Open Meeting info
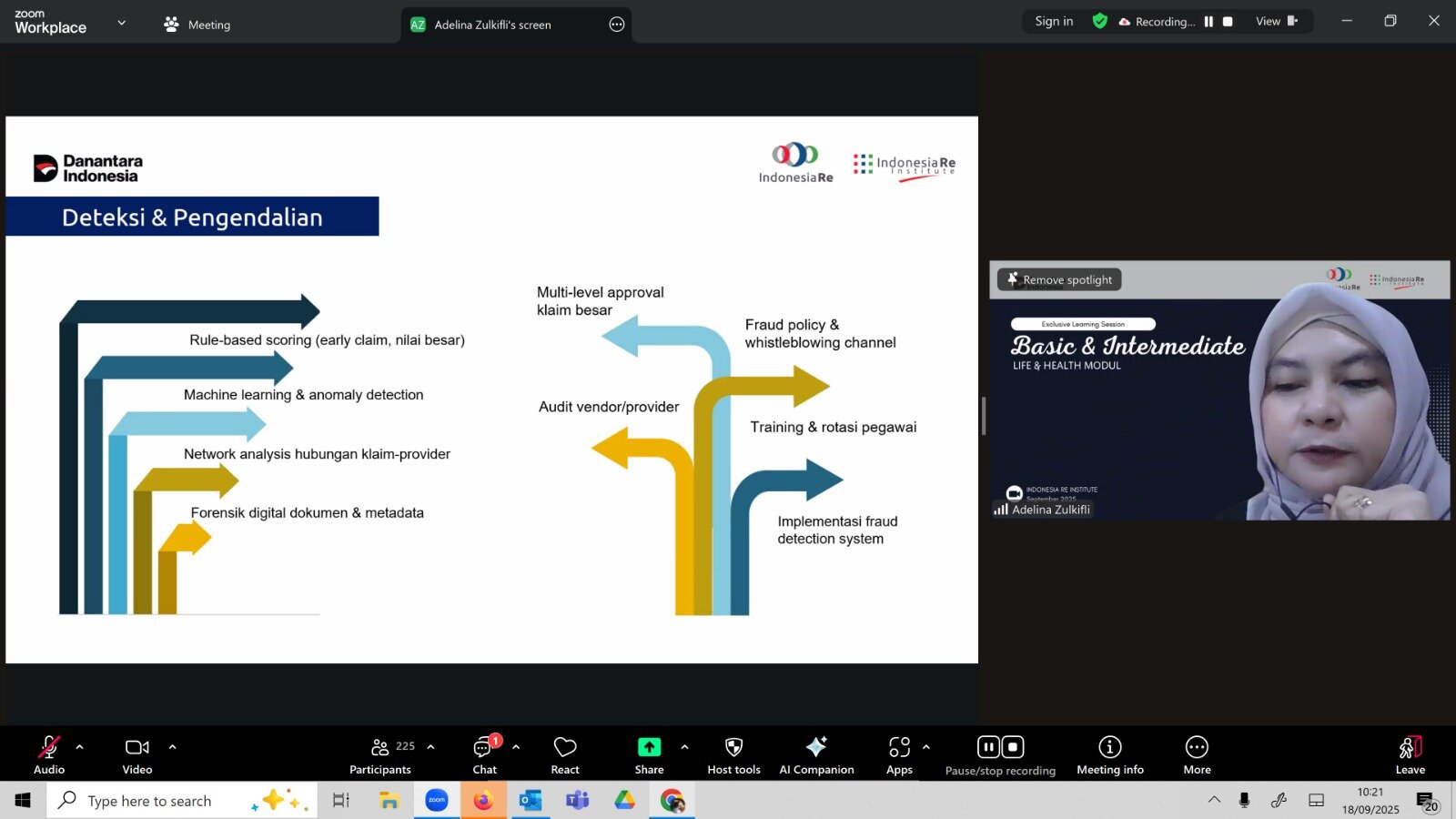 point(1109,754)
